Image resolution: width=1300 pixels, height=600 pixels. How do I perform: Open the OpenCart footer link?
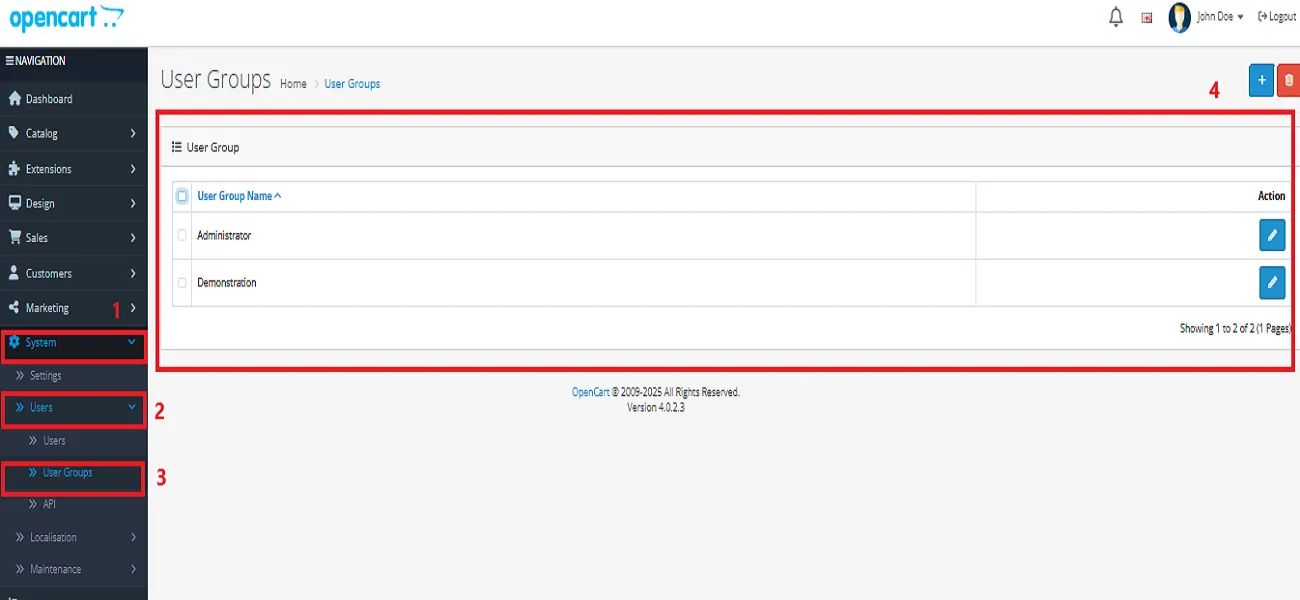[x=590, y=392]
